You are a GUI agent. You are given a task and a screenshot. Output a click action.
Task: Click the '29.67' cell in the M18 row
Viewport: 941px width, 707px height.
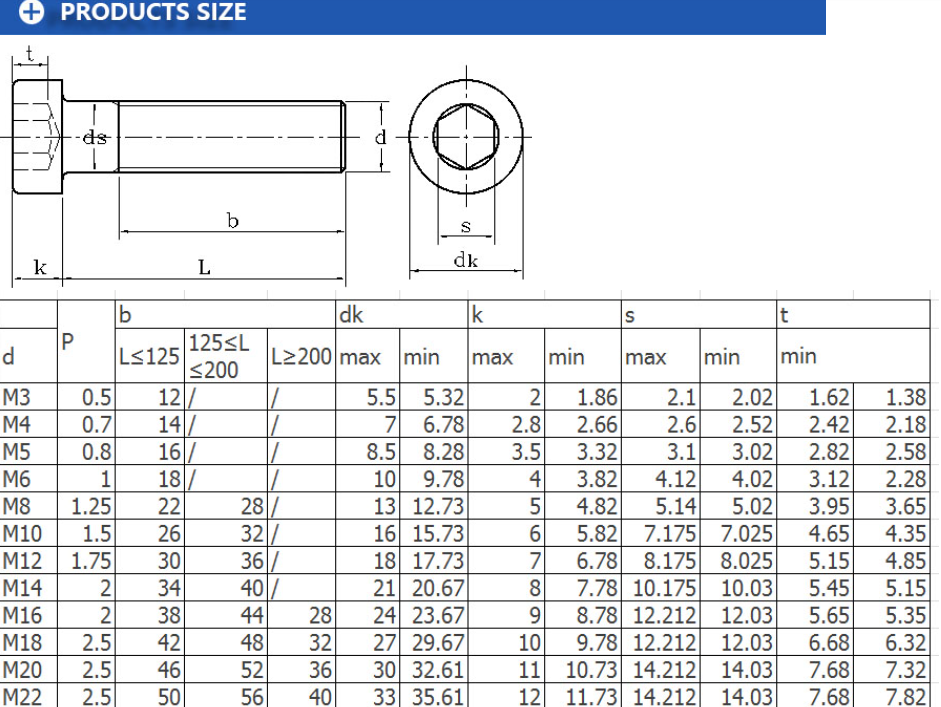(438, 642)
